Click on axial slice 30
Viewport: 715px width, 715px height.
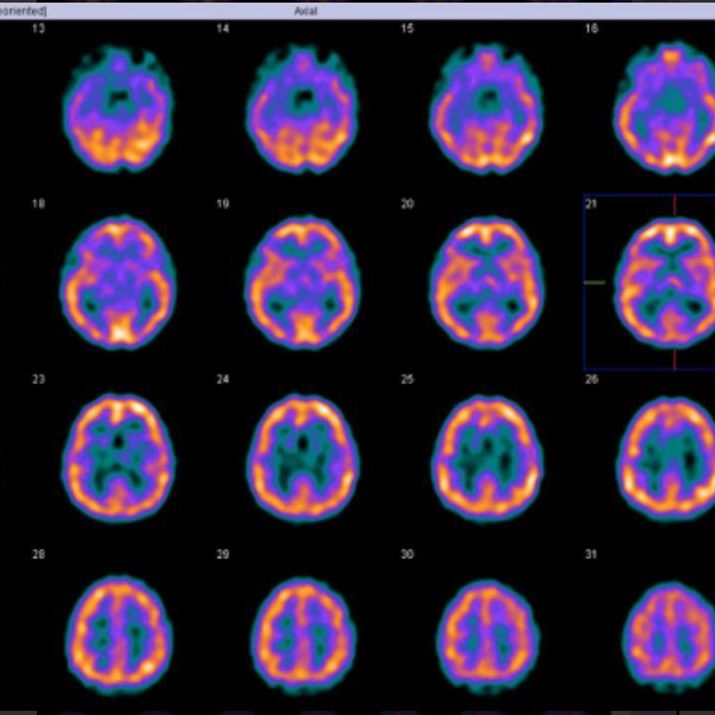(487, 633)
